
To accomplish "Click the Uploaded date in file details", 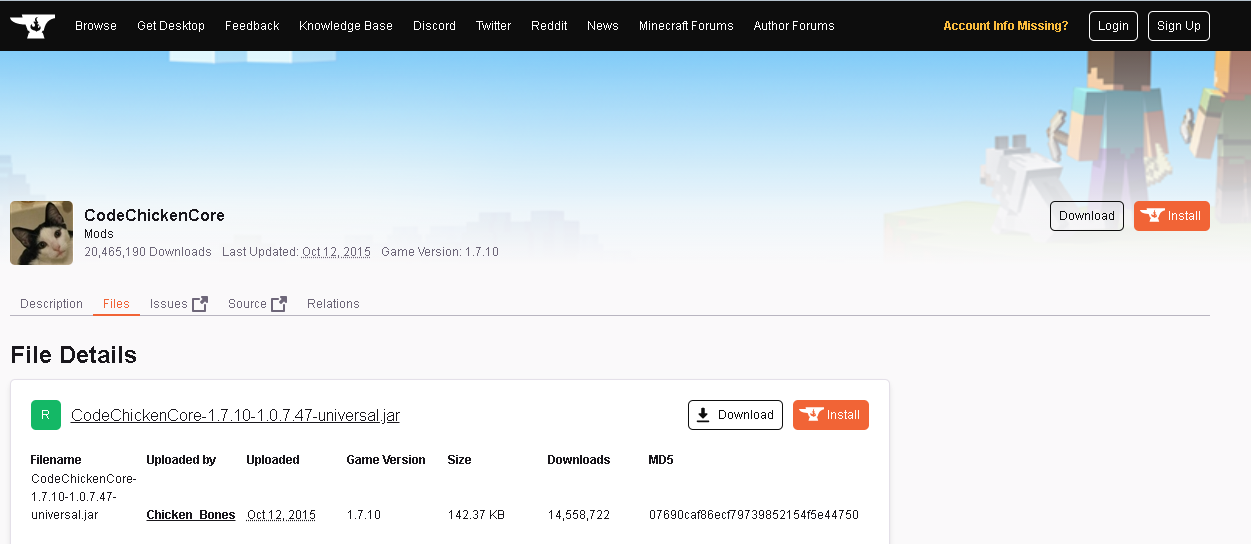I will (x=281, y=515).
